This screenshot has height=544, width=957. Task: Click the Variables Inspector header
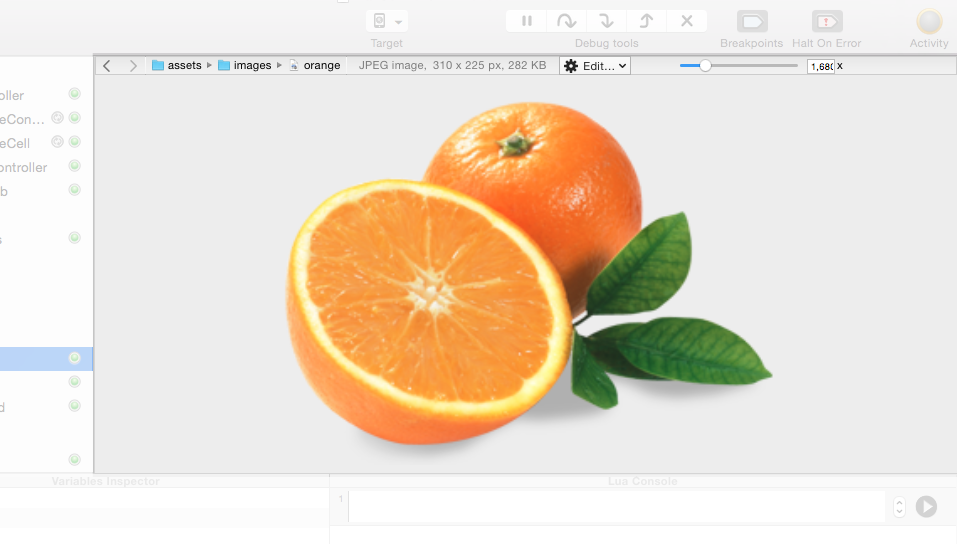106,481
